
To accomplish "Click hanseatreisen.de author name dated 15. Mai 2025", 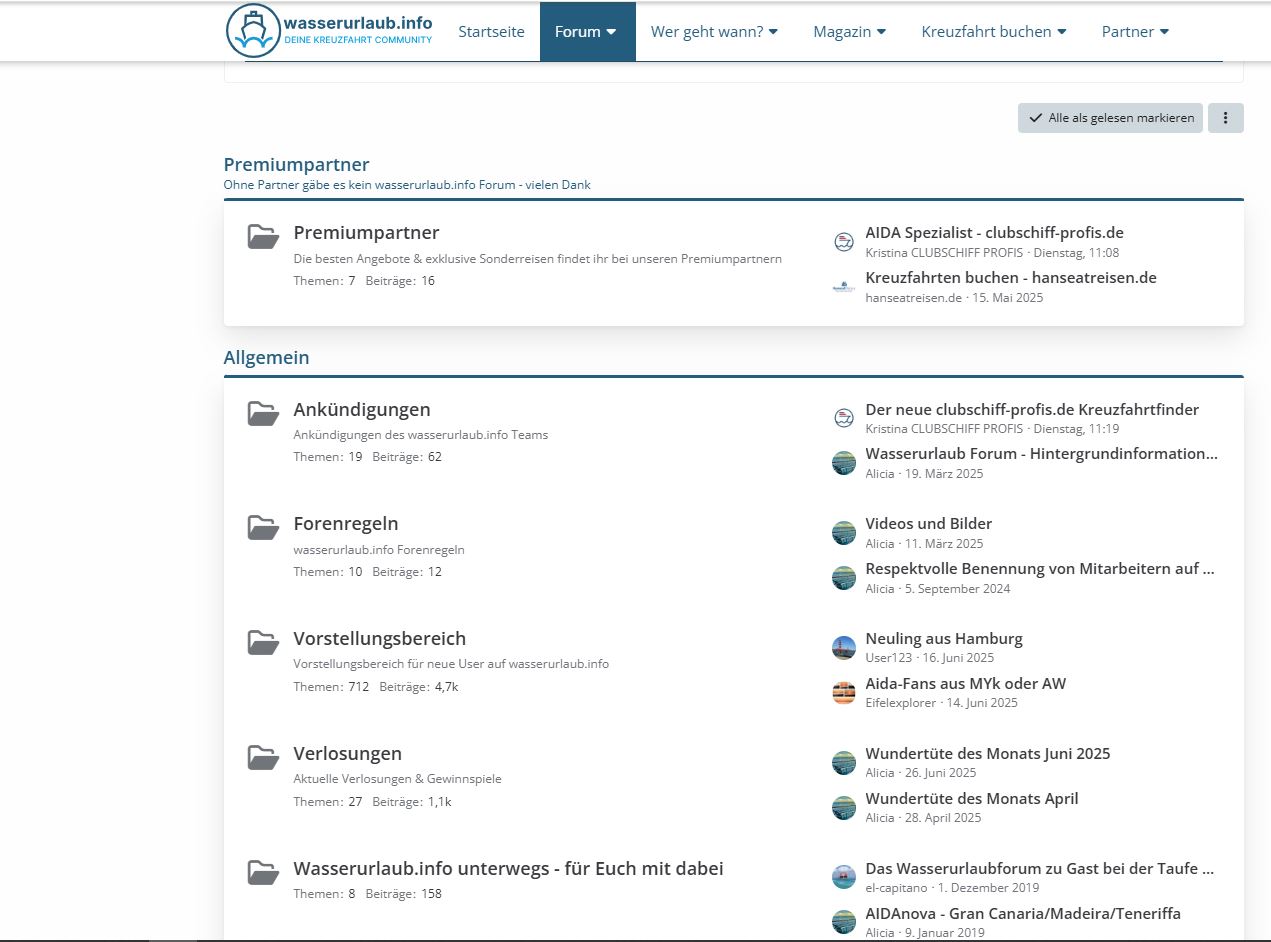I will tap(914, 297).
